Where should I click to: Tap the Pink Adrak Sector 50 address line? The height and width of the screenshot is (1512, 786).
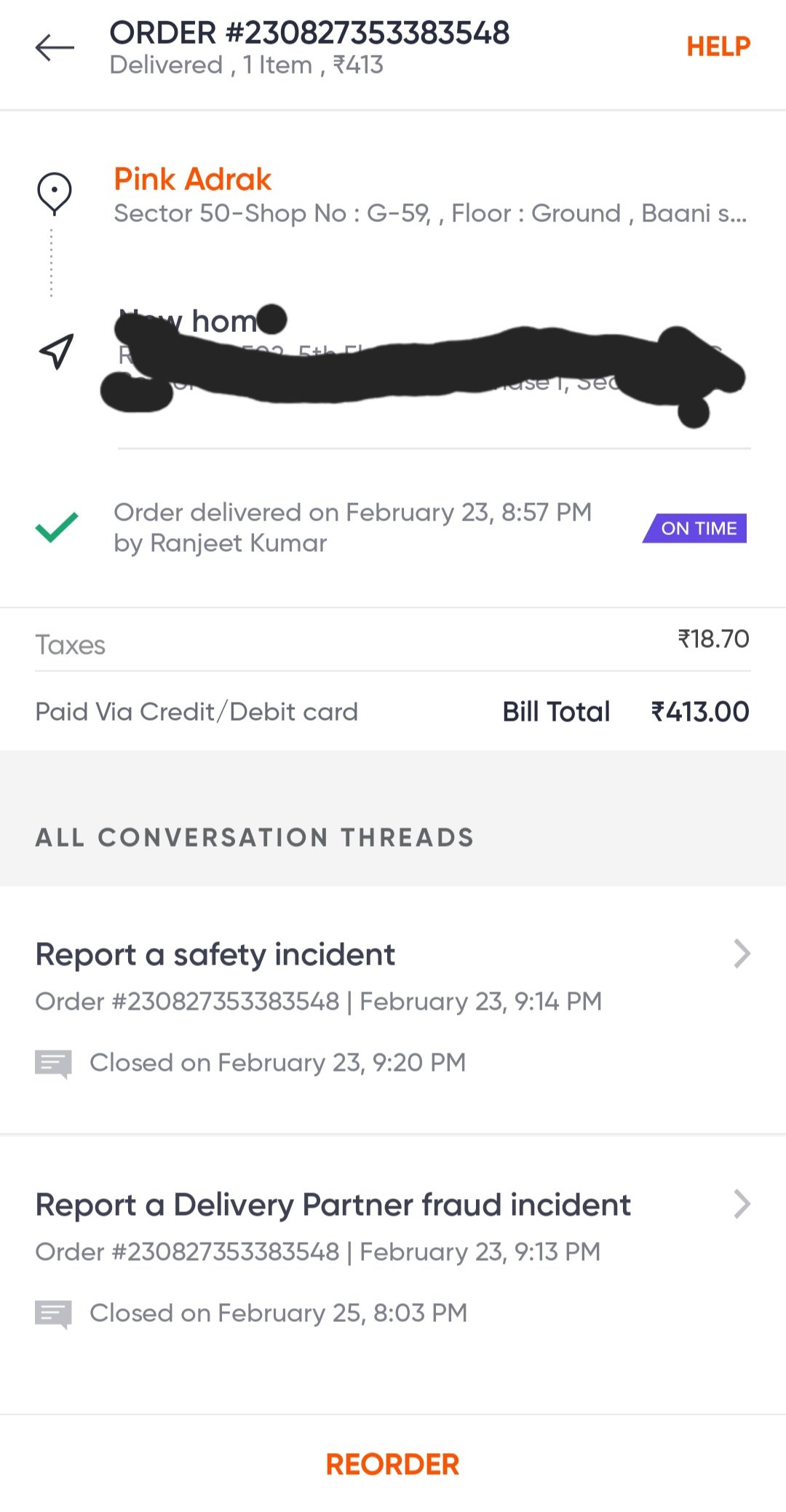[429, 213]
